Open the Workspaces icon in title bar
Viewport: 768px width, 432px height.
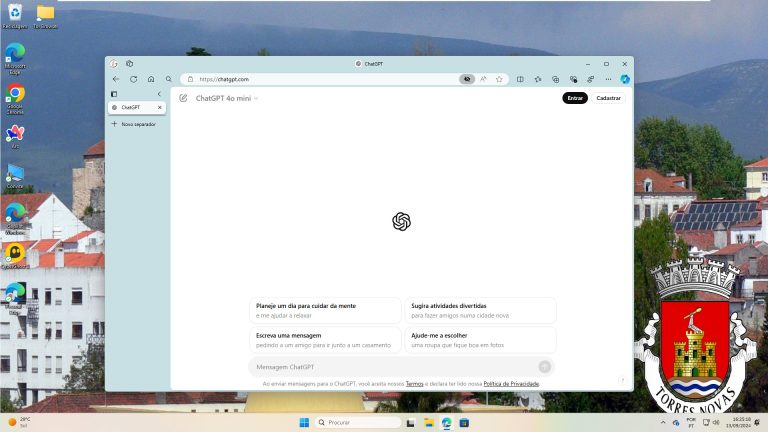coord(130,64)
